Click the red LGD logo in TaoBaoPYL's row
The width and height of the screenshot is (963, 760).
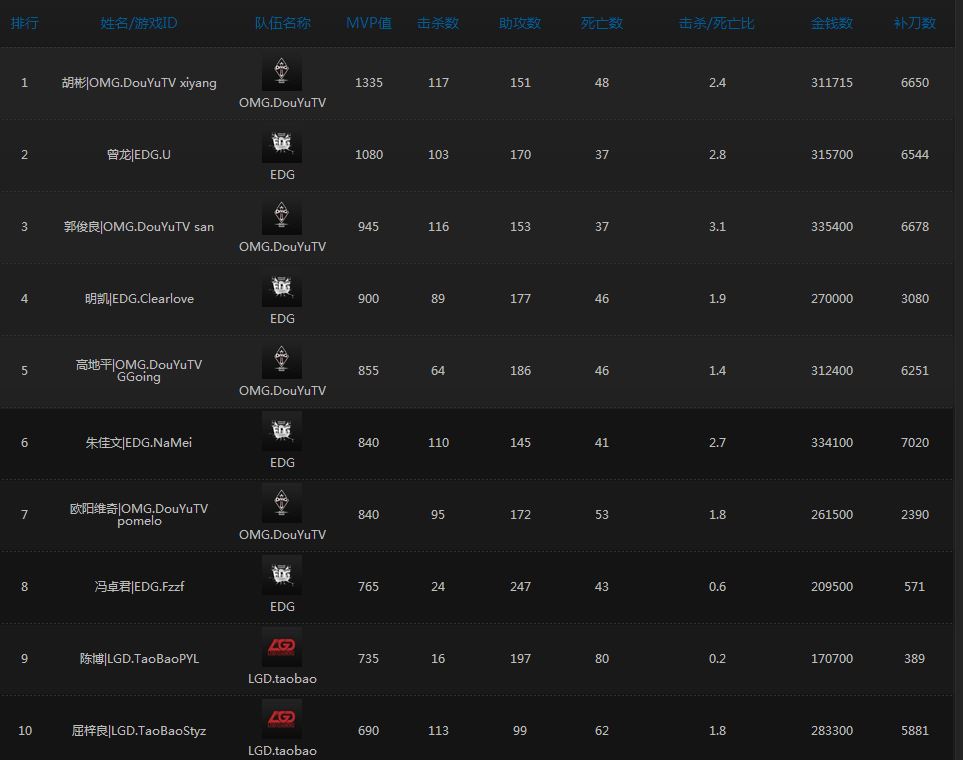pos(282,648)
